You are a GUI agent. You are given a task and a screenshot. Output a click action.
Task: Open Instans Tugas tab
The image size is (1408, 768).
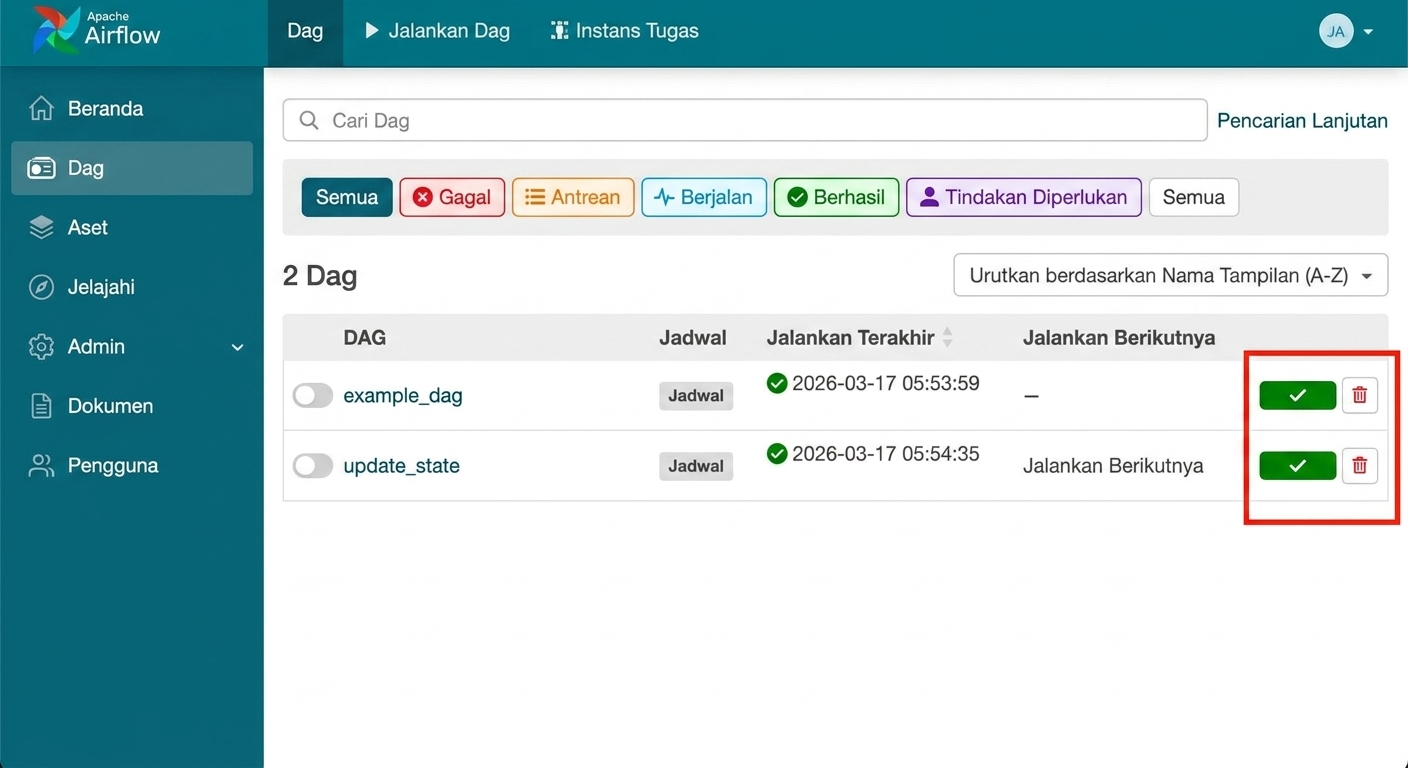(x=624, y=31)
